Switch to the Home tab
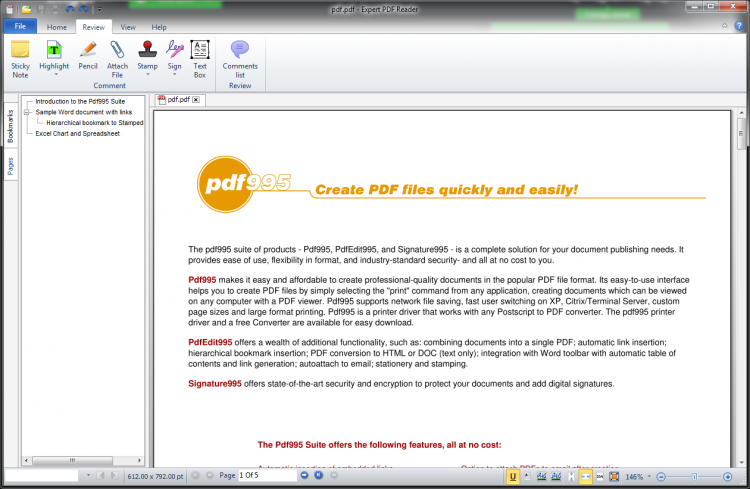This screenshot has width=750, height=489. pyautogui.click(x=56, y=27)
